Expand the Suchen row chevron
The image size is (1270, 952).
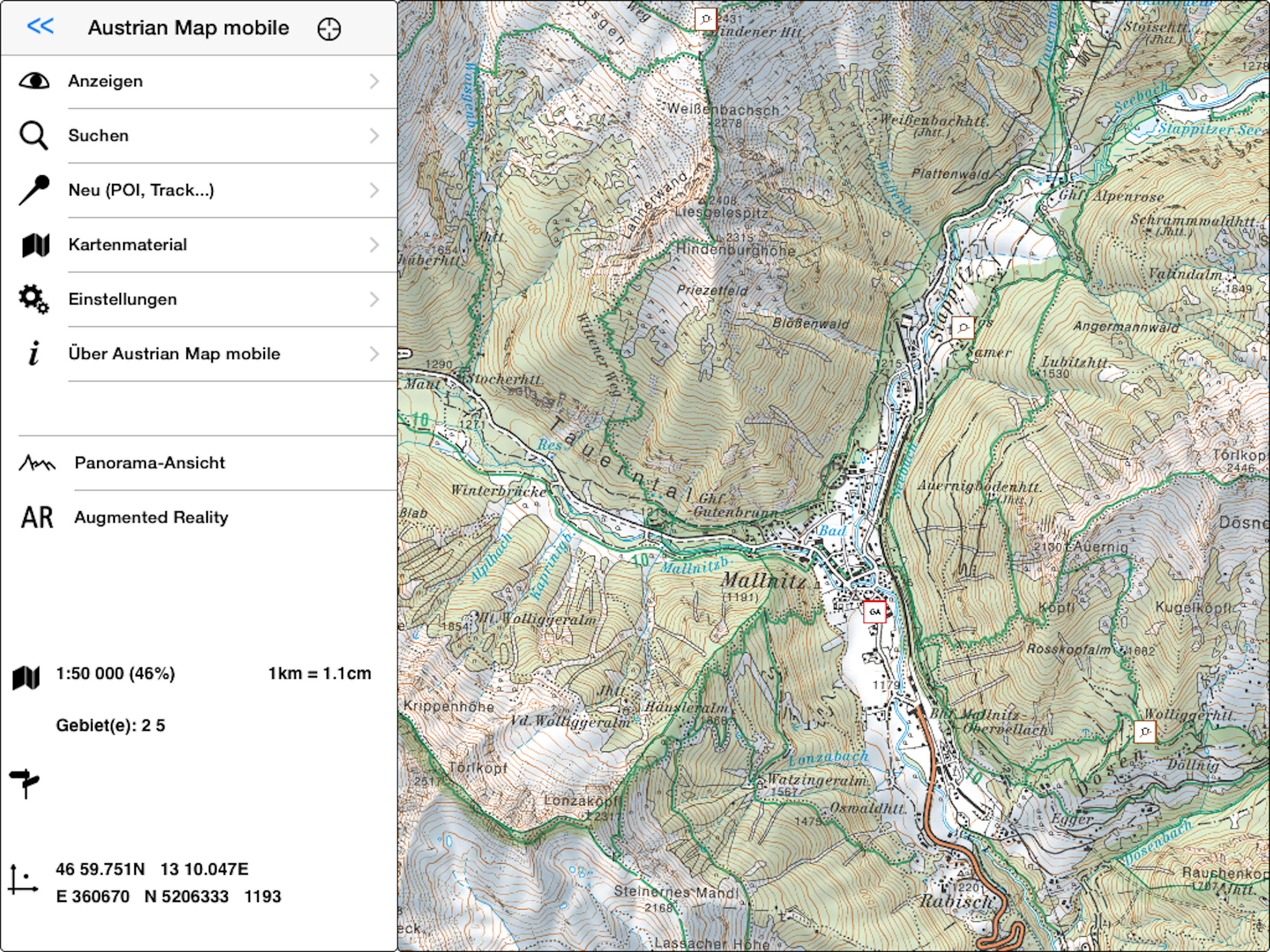374,136
